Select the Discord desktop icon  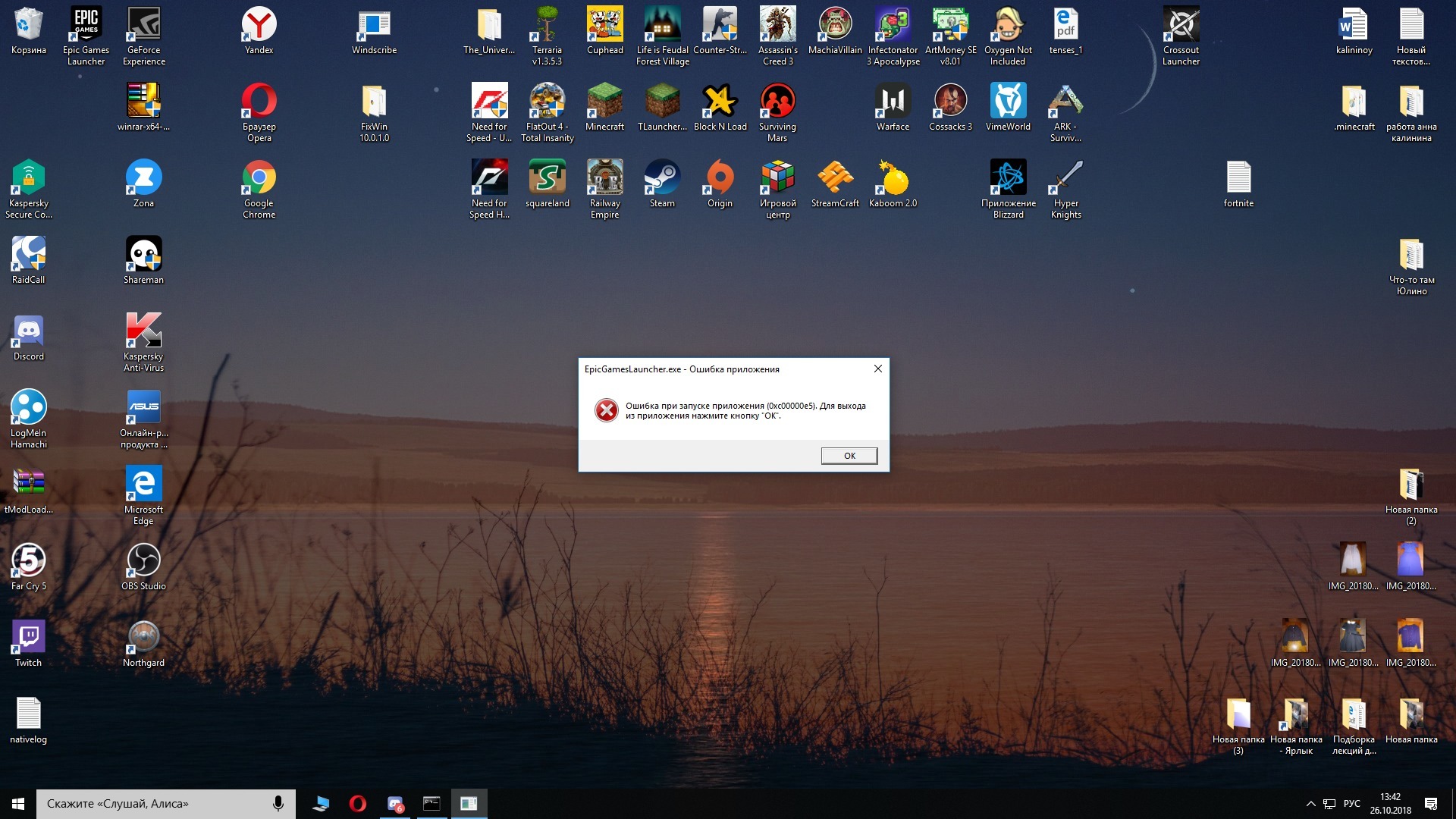(x=29, y=337)
